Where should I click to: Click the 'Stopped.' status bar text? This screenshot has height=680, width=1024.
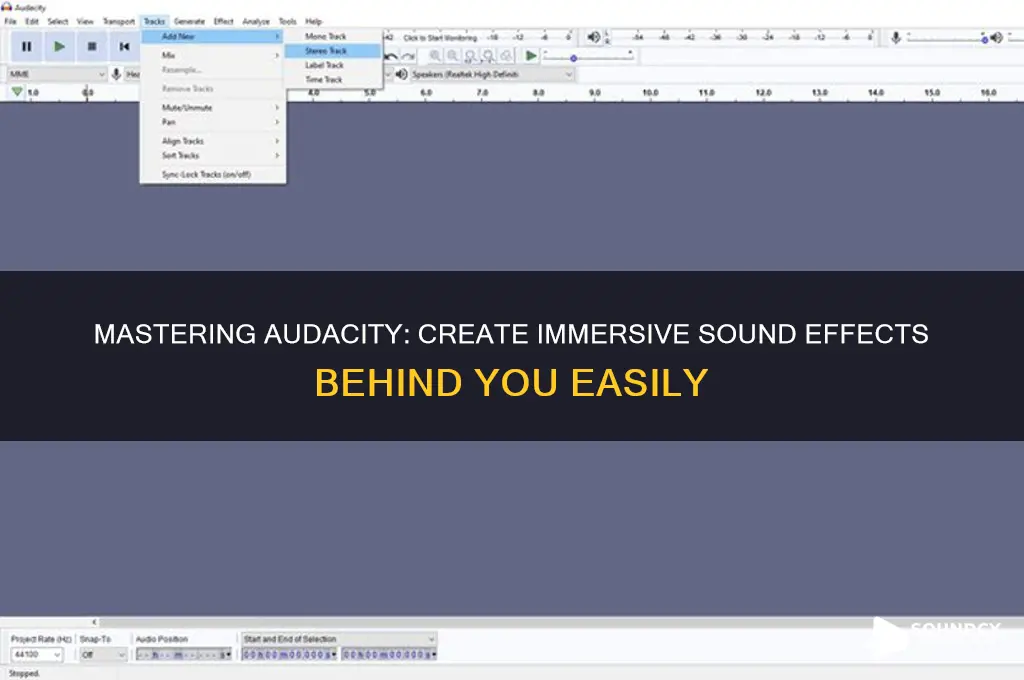point(24,673)
